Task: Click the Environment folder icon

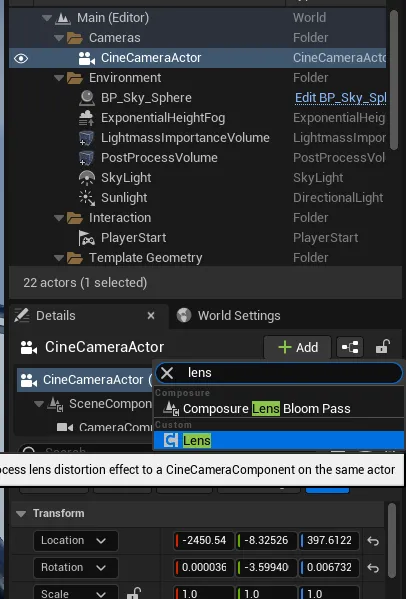Action: tap(74, 78)
